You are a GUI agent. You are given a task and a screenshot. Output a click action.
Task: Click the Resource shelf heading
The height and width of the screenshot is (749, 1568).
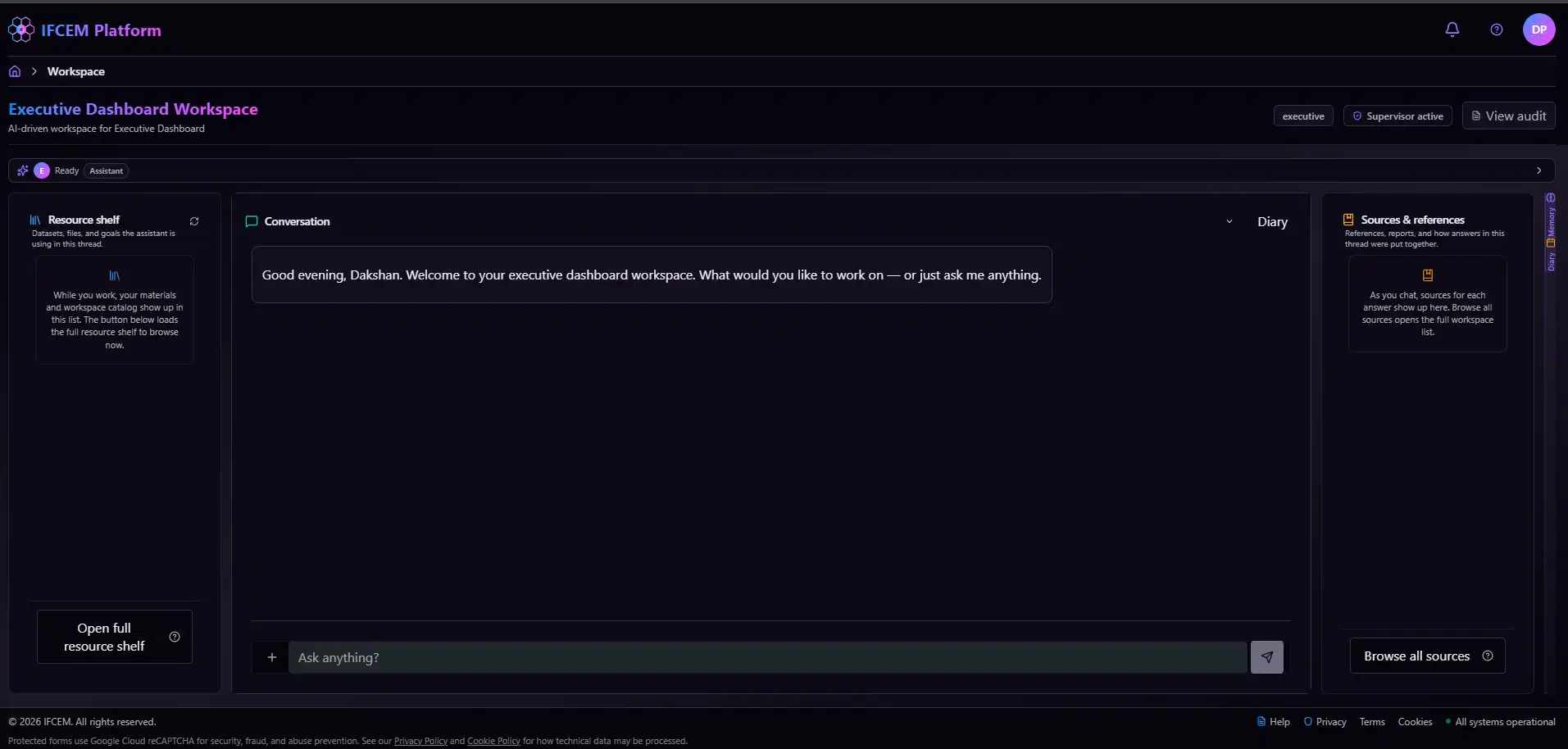tap(84, 220)
